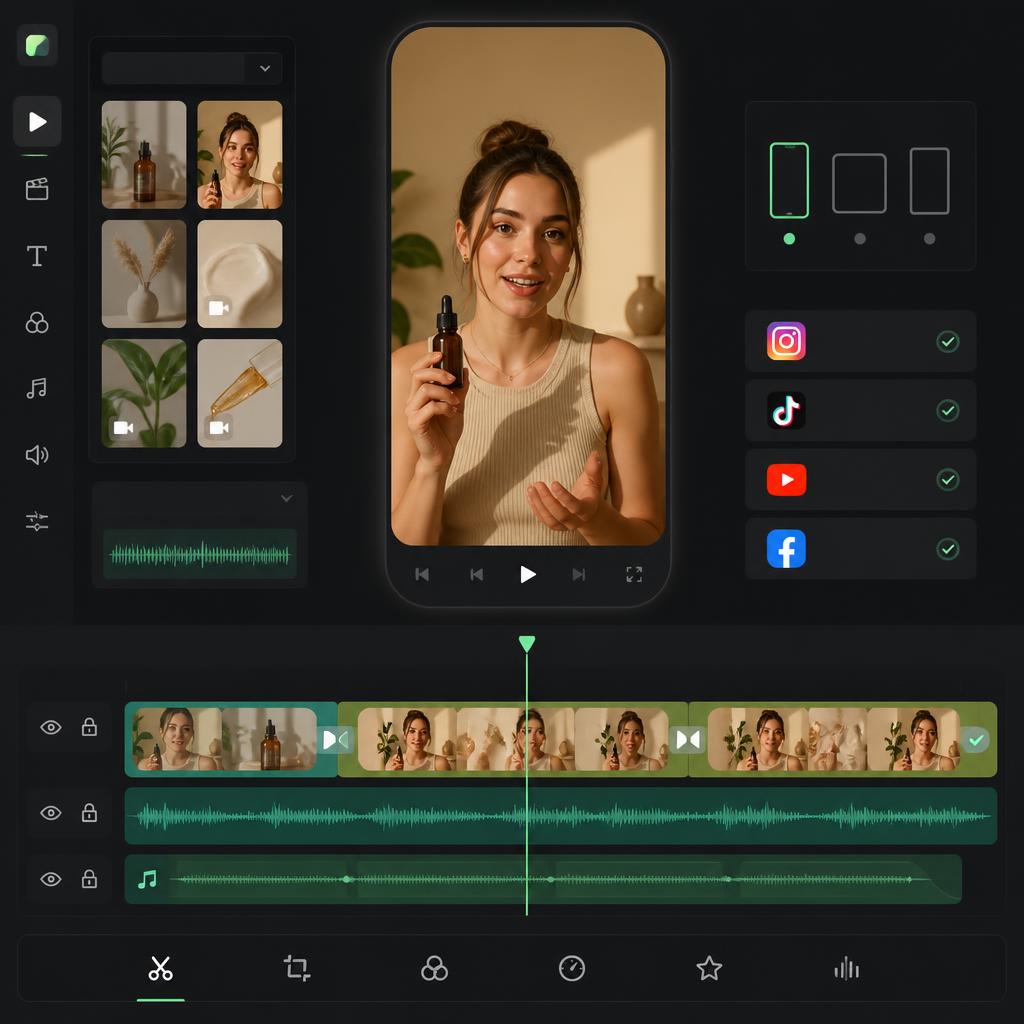Open the color filters sidebar icon
Image resolution: width=1024 pixels, height=1024 pixels.
37,323
